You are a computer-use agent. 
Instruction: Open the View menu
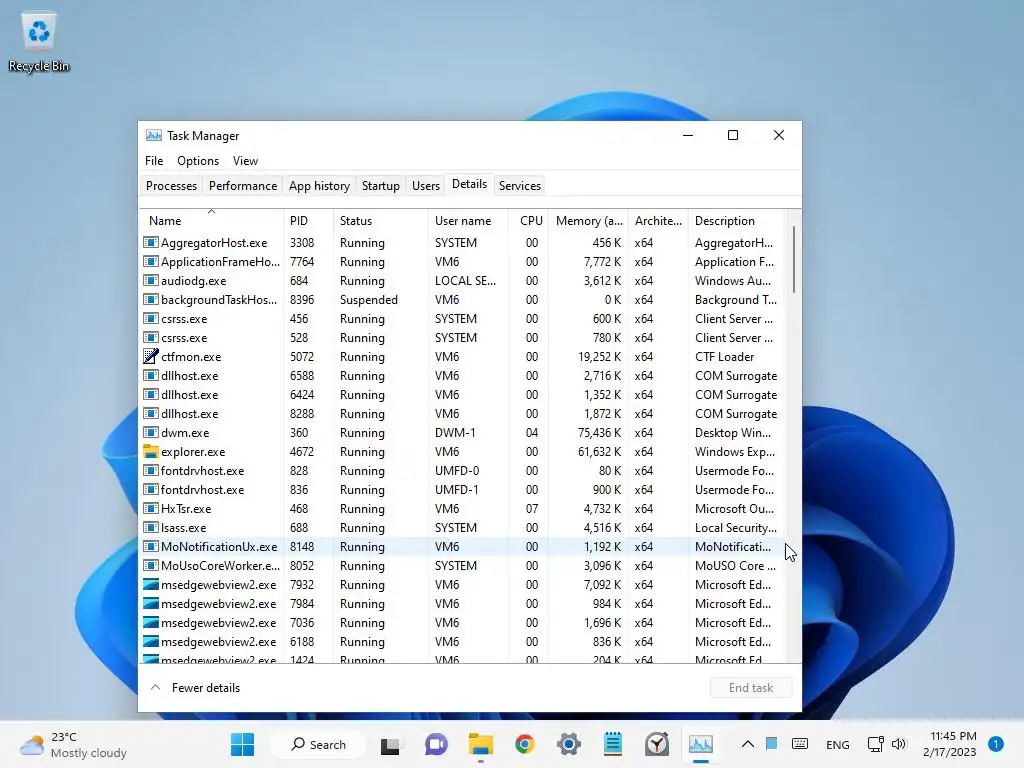pyautogui.click(x=246, y=161)
